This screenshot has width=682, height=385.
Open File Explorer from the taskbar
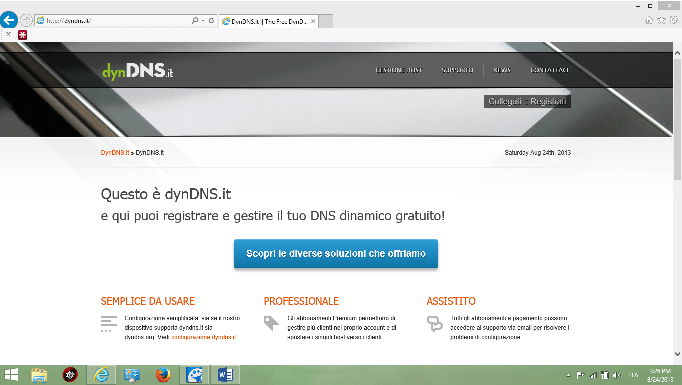[x=39, y=375]
